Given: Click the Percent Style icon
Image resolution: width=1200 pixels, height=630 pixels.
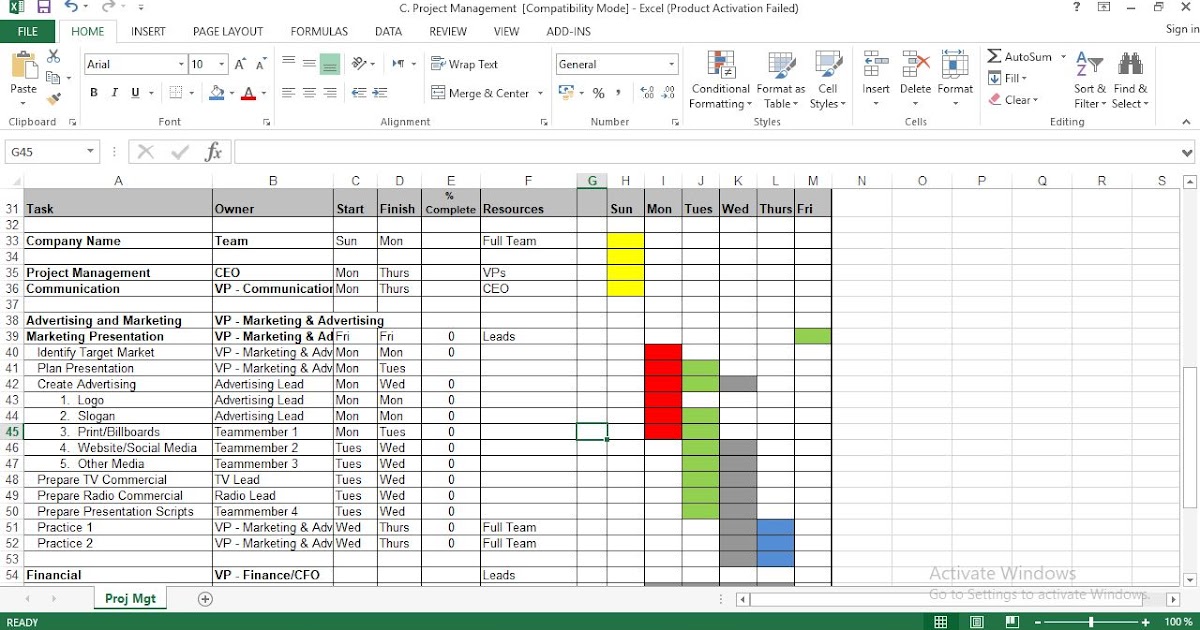Looking at the screenshot, I should coord(597,92).
